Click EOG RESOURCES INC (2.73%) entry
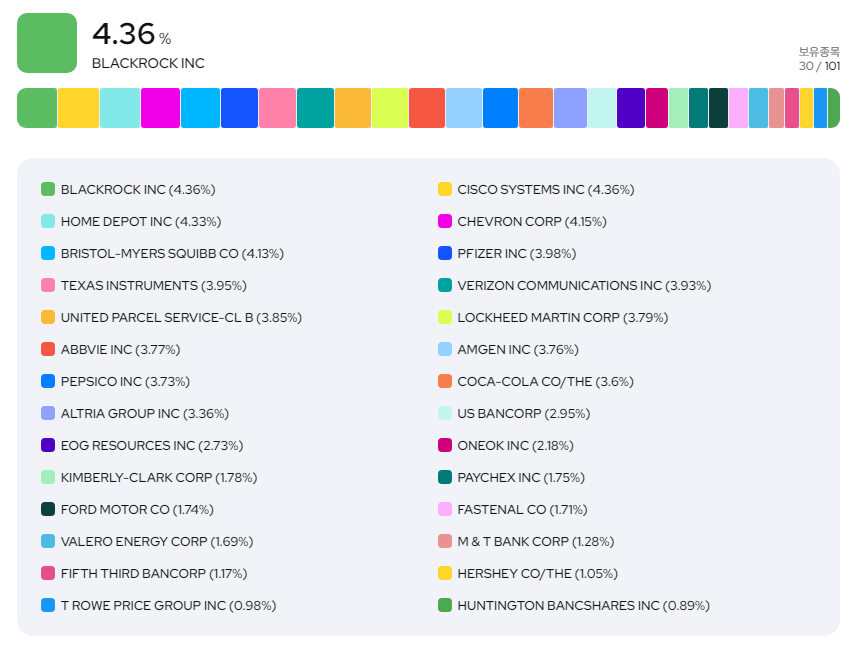Image resolution: width=859 pixels, height=653 pixels. click(x=142, y=445)
